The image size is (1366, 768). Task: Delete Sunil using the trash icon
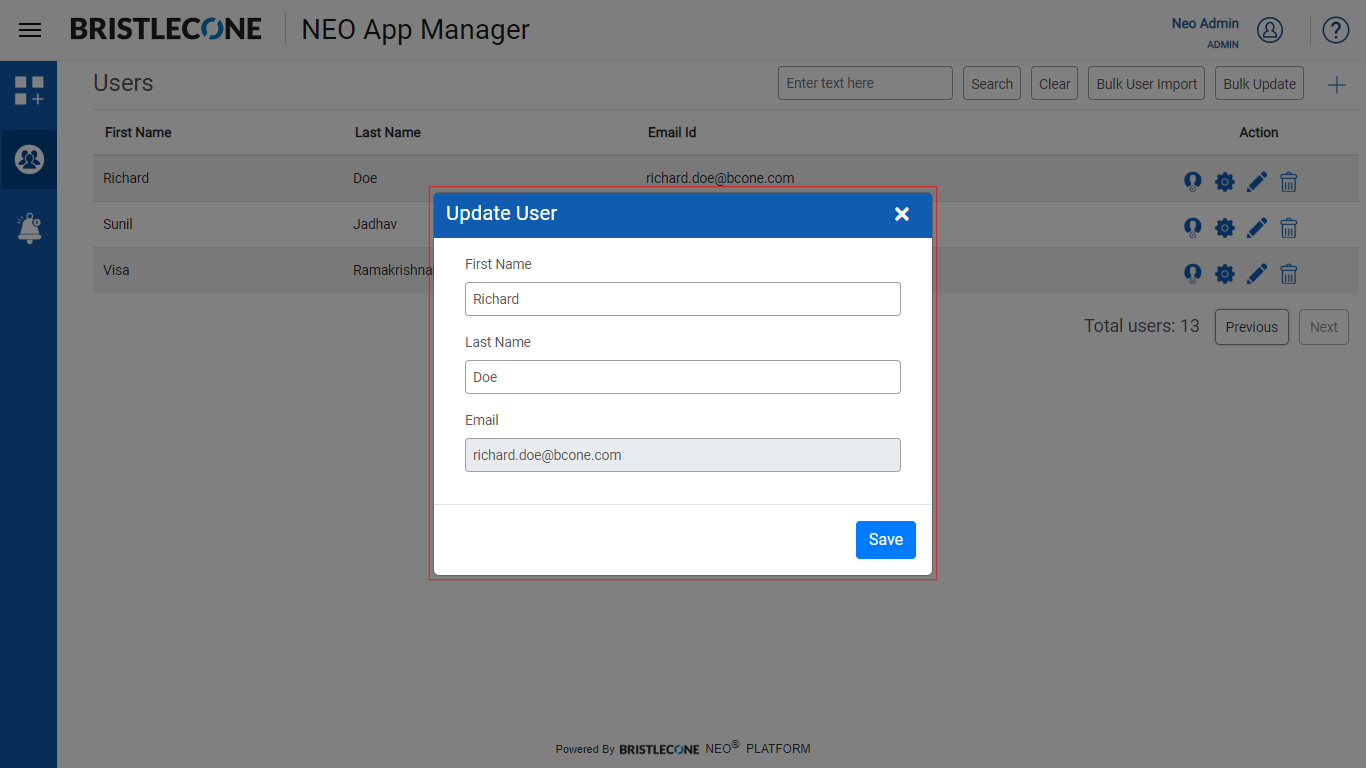(1289, 227)
